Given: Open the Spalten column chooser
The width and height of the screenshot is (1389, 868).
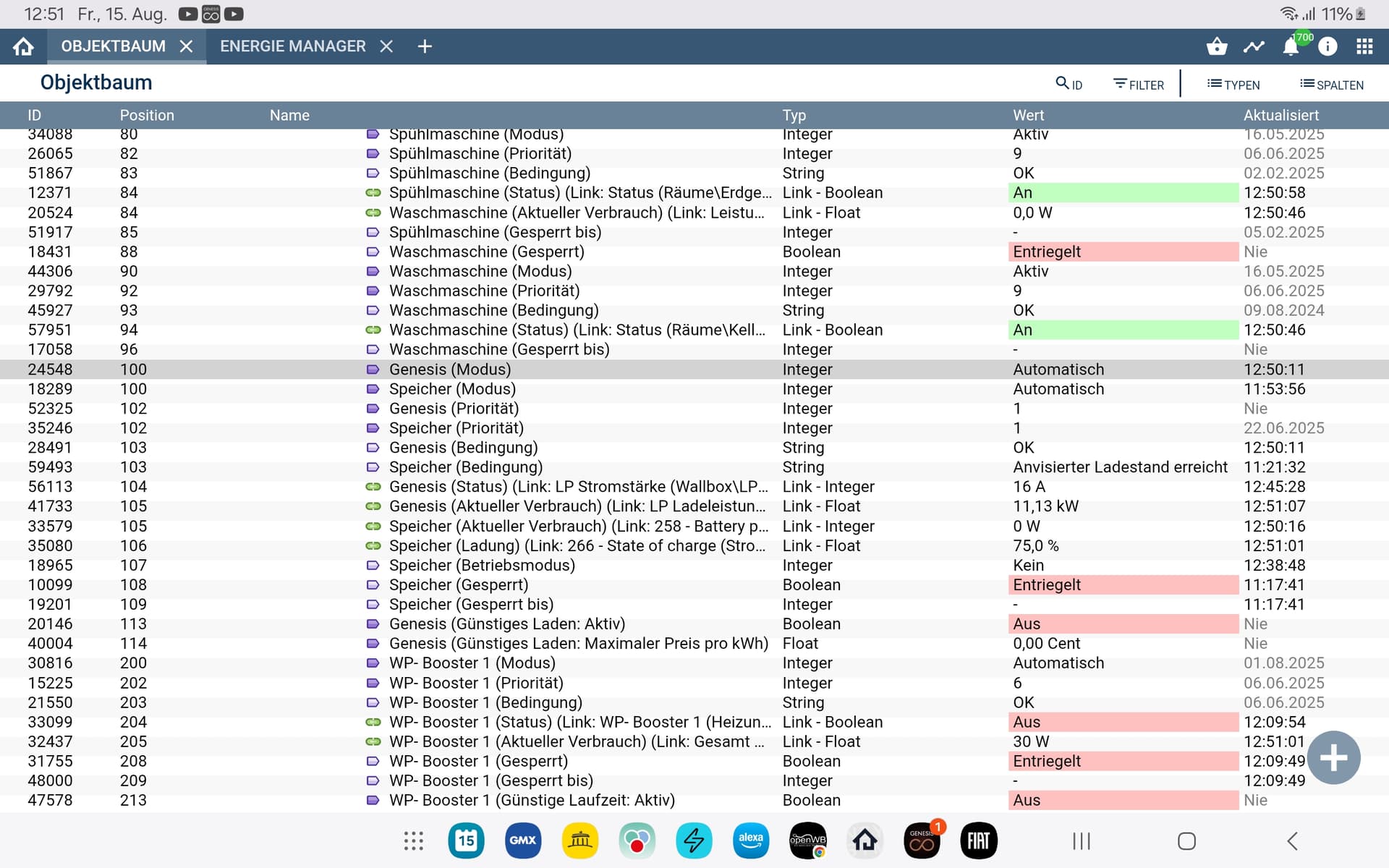Looking at the screenshot, I should click(1331, 84).
